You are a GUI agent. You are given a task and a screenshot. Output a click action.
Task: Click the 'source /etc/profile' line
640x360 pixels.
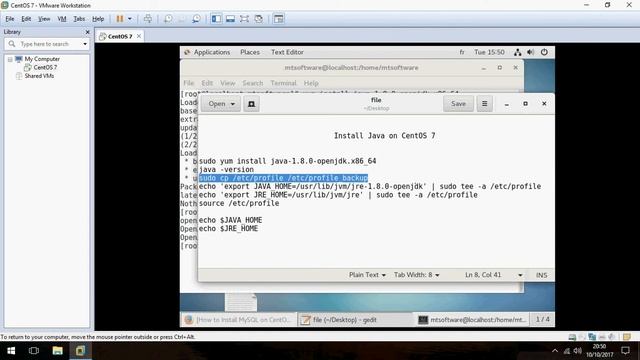point(239,203)
